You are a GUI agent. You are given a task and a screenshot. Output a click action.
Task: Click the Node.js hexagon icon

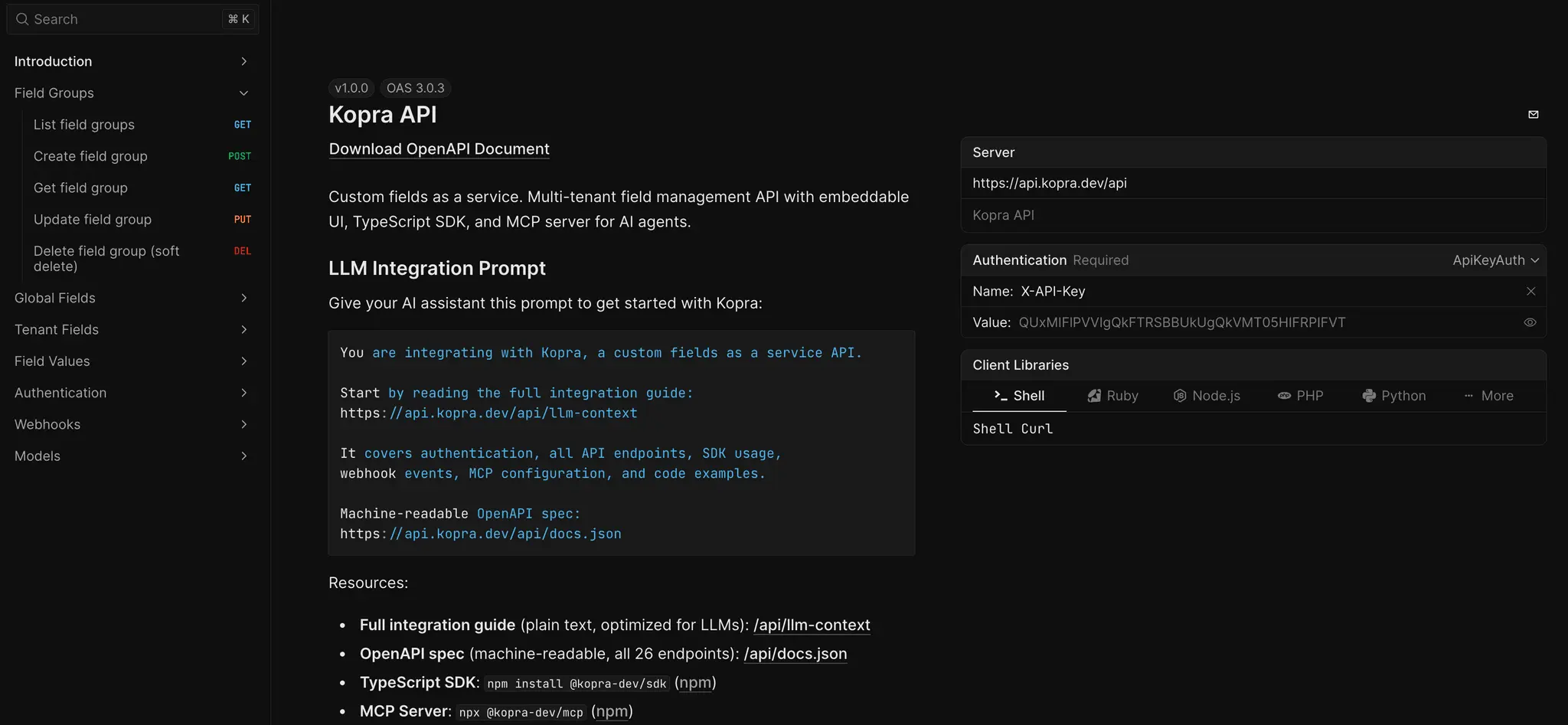1180,396
